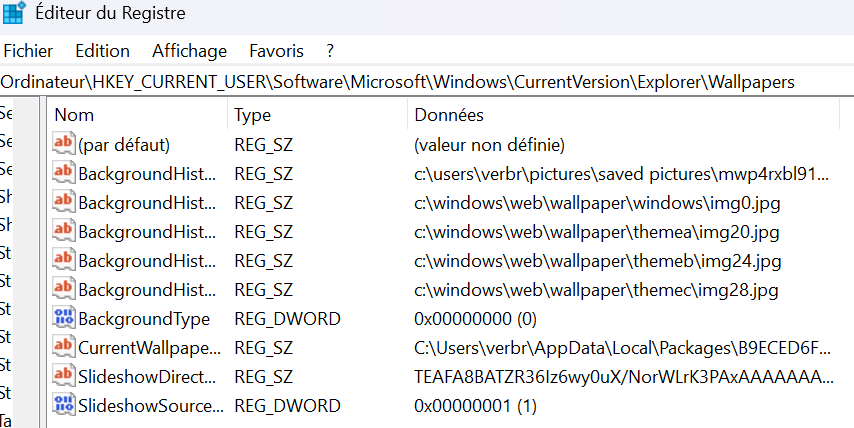Click the Registry Editor app icon in title bar
This screenshot has height=428, width=854.
(x=14, y=12)
